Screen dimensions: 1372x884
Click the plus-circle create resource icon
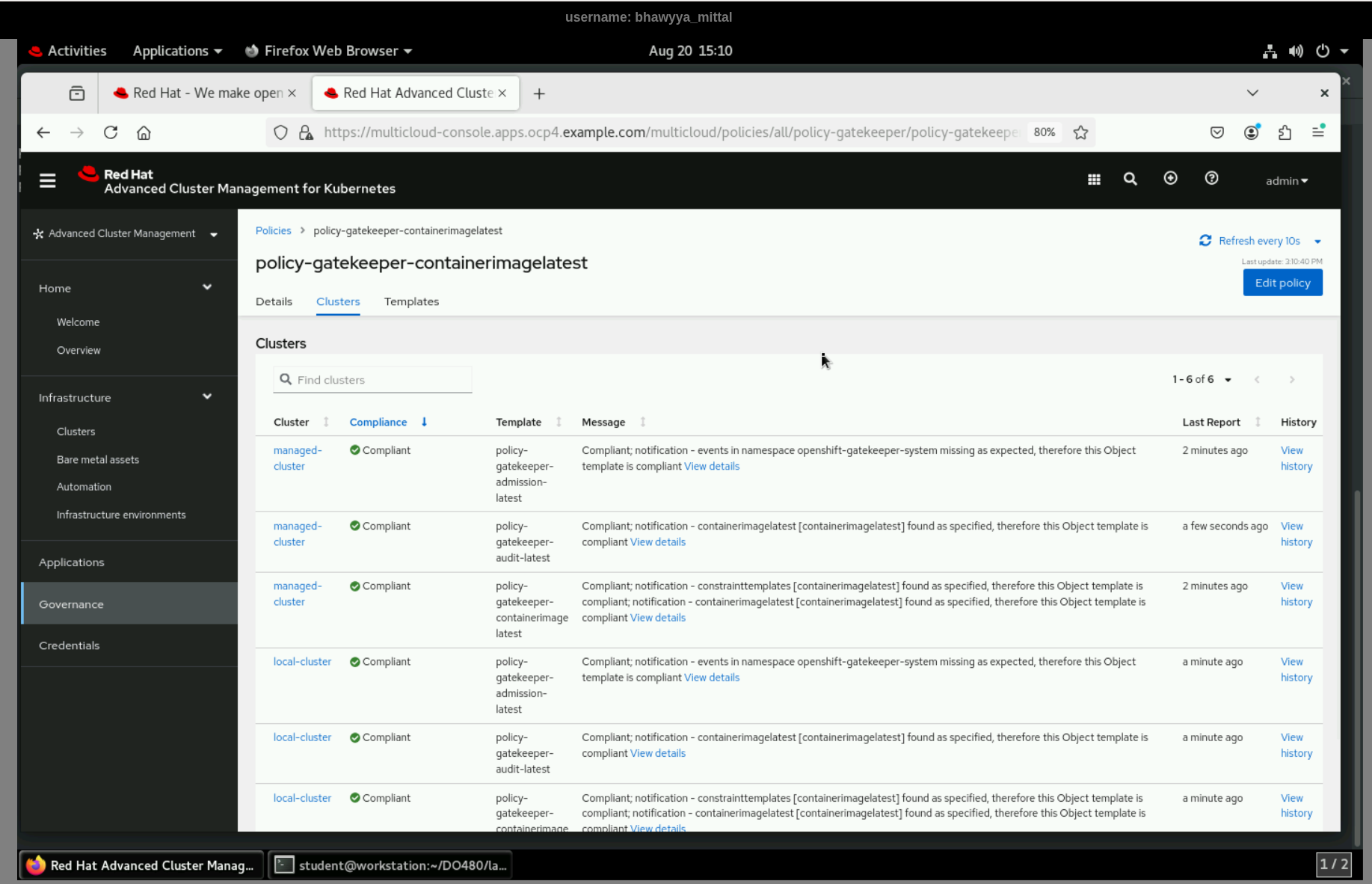pyautogui.click(x=1170, y=178)
